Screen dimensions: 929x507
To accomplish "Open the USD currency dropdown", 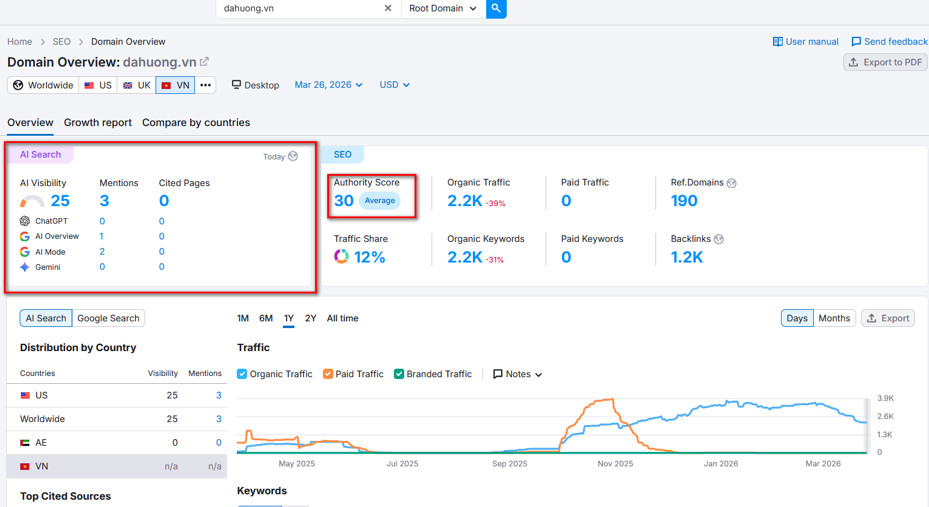I will pyautogui.click(x=394, y=85).
